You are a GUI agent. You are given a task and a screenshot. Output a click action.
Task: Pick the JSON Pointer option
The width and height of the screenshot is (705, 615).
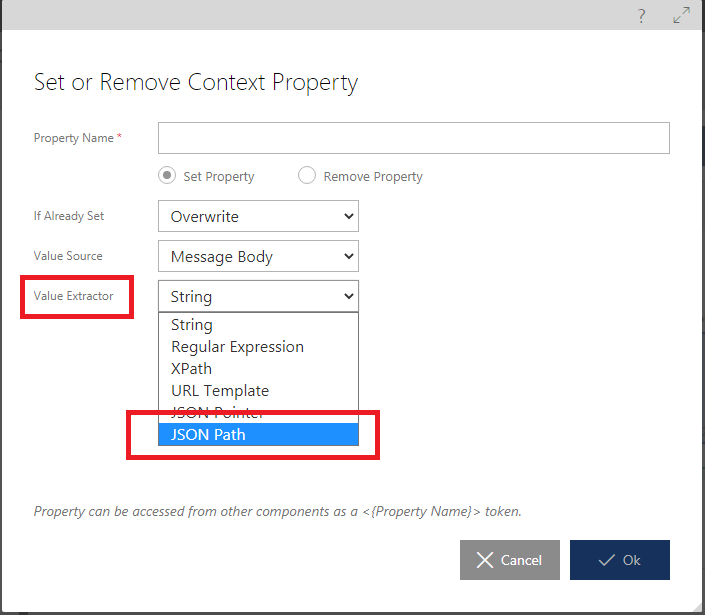coord(217,412)
